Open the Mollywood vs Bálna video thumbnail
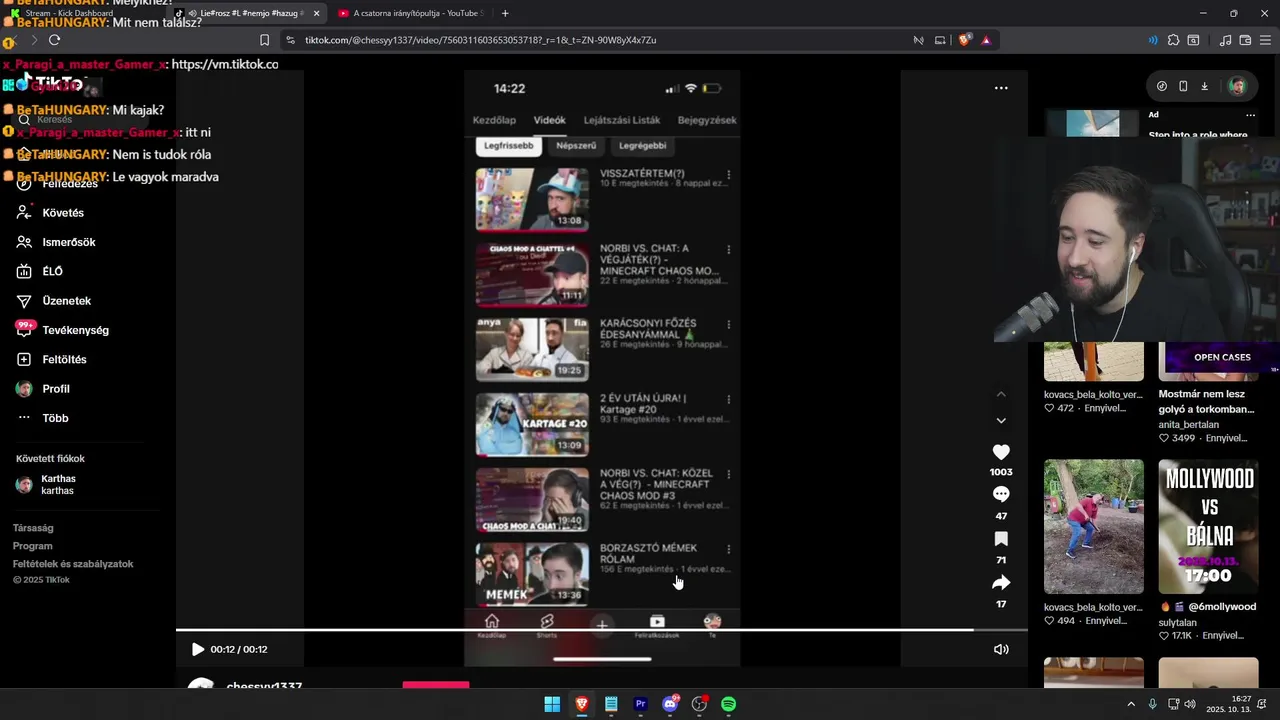The width and height of the screenshot is (1280, 720). click(1208, 526)
